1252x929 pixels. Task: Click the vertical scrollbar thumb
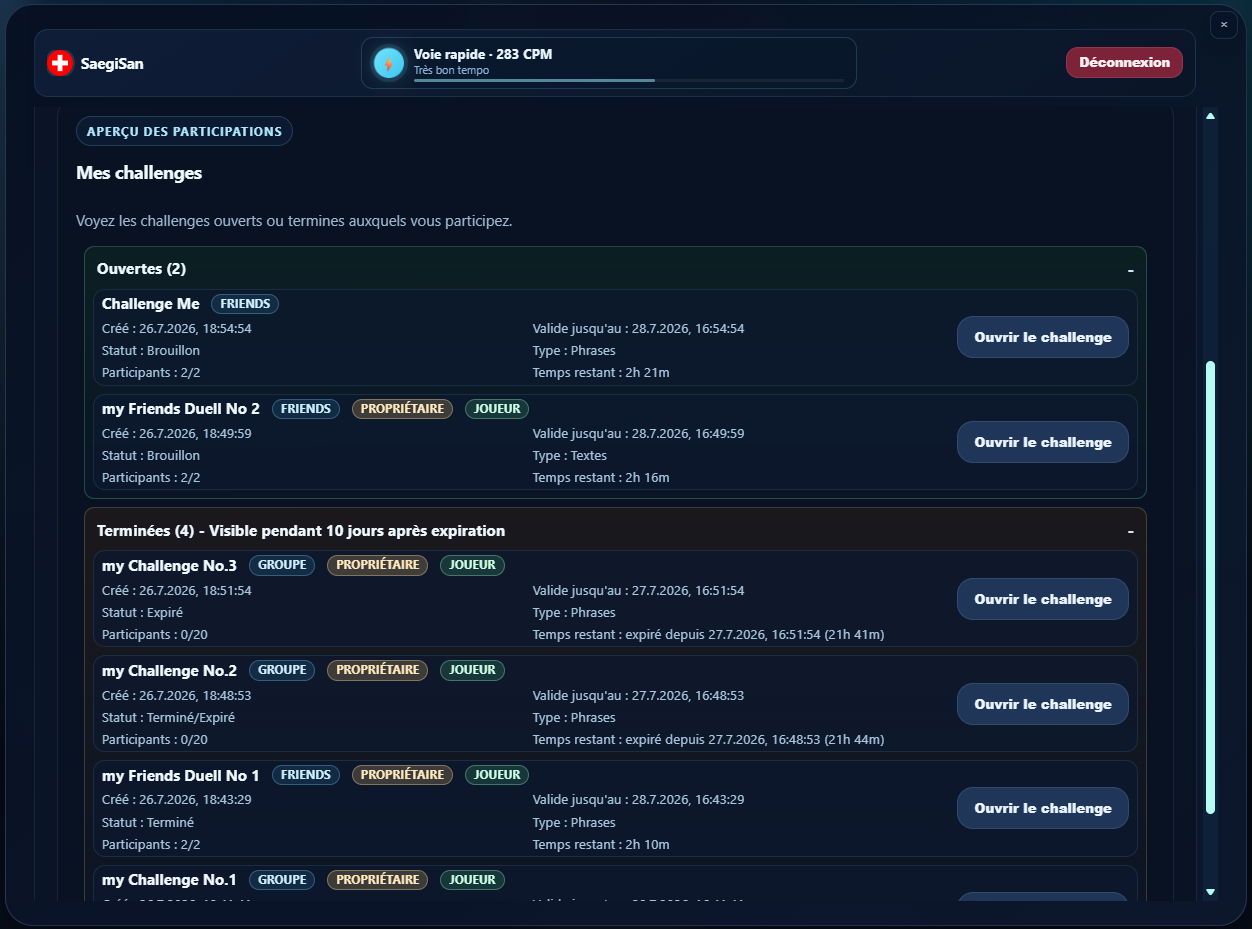coord(1210,588)
